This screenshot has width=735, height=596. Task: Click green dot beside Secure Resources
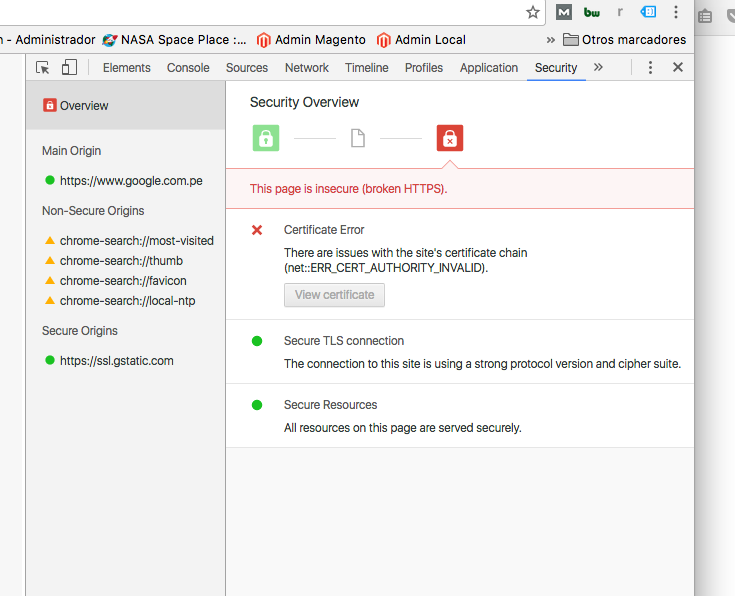257,405
